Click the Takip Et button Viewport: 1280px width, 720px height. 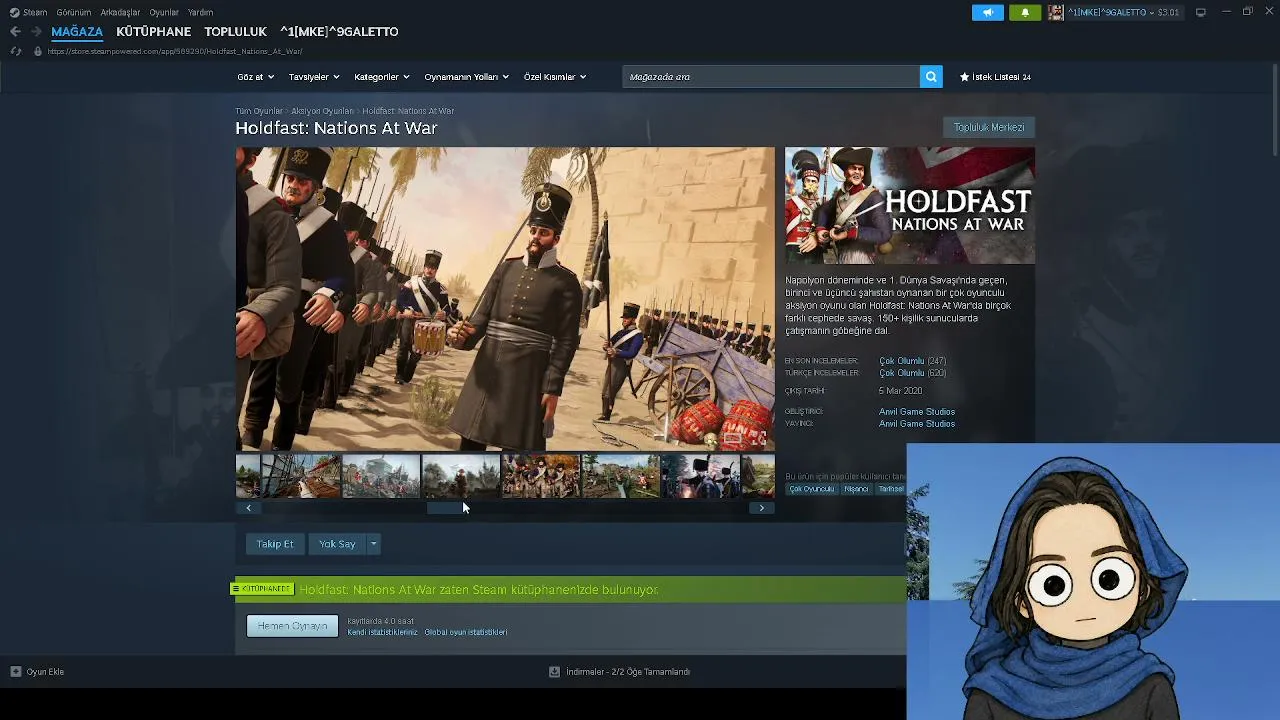pos(275,544)
